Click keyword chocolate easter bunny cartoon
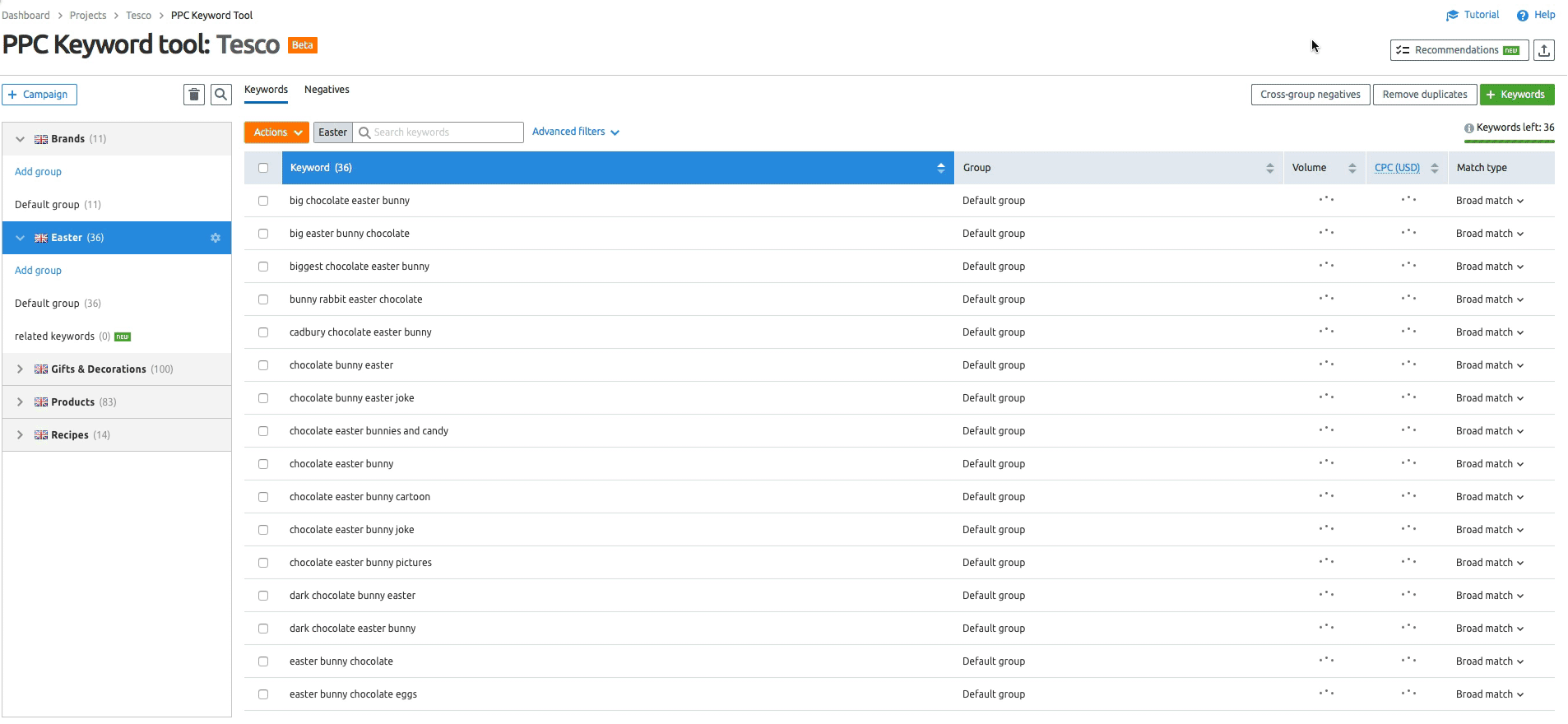Screen dimensions: 1568x724 360,497
